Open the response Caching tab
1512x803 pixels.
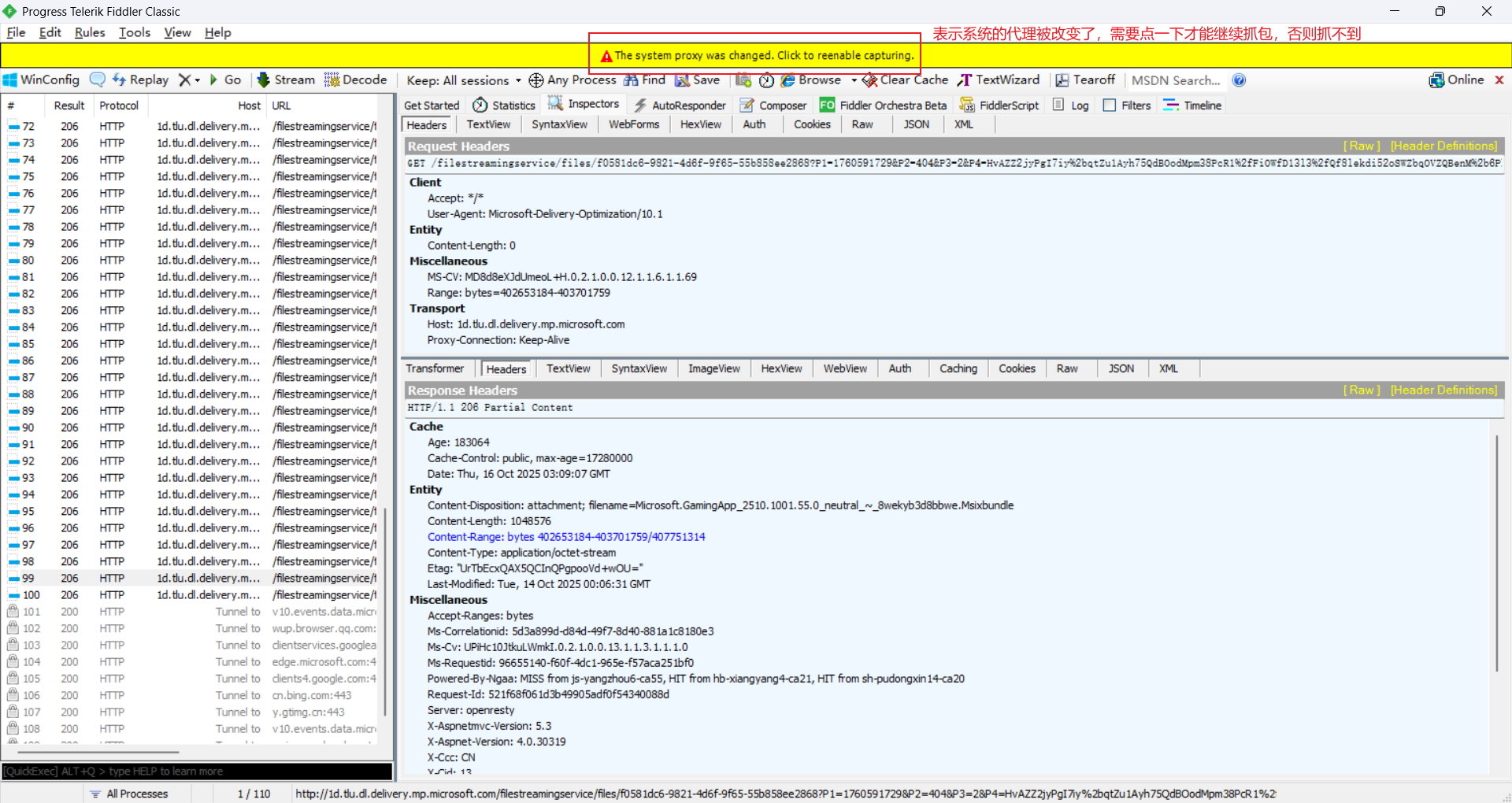(958, 368)
